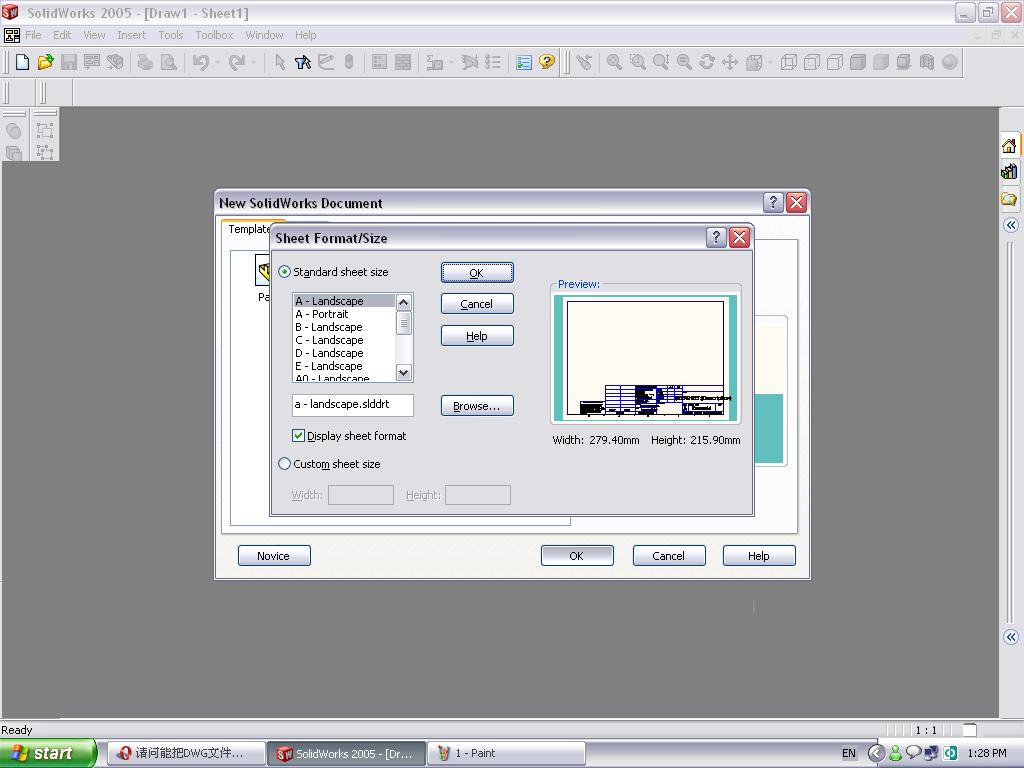Click sheet size list scroll up arrow
Viewport: 1024px width, 768px height.
[x=404, y=302]
